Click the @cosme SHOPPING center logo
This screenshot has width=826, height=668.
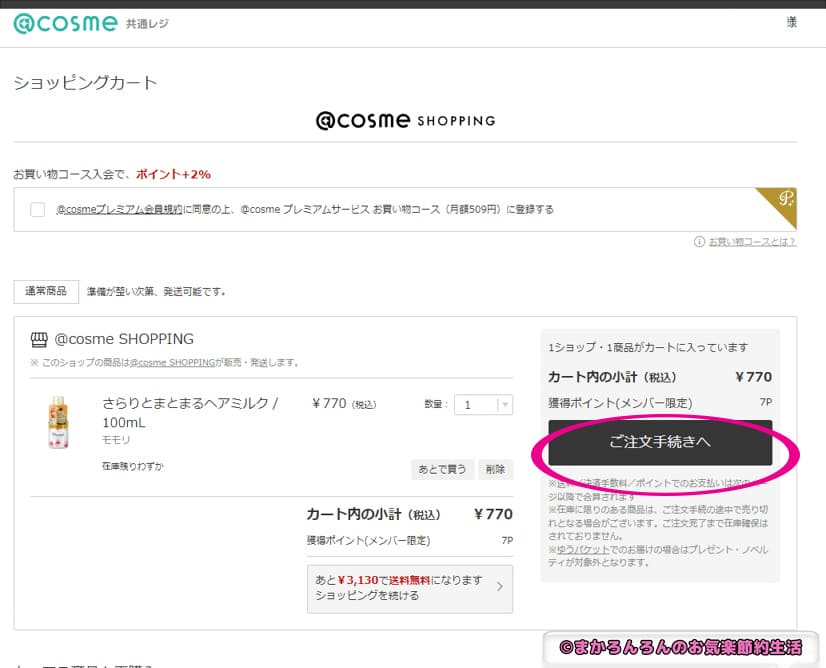(x=405, y=120)
